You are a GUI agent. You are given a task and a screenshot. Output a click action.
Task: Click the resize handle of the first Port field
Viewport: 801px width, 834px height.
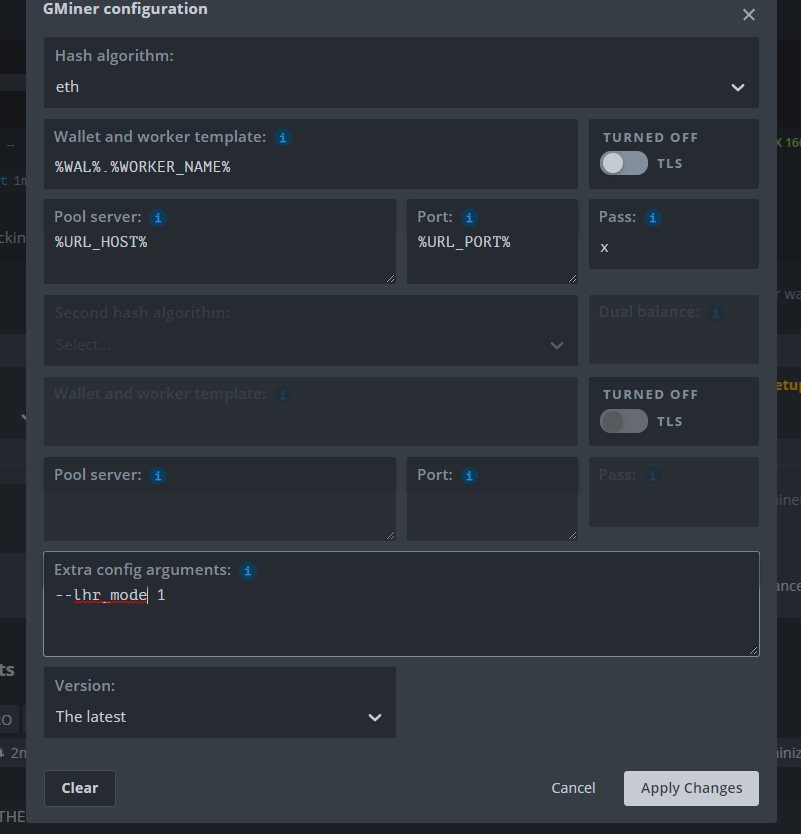click(572, 278)
